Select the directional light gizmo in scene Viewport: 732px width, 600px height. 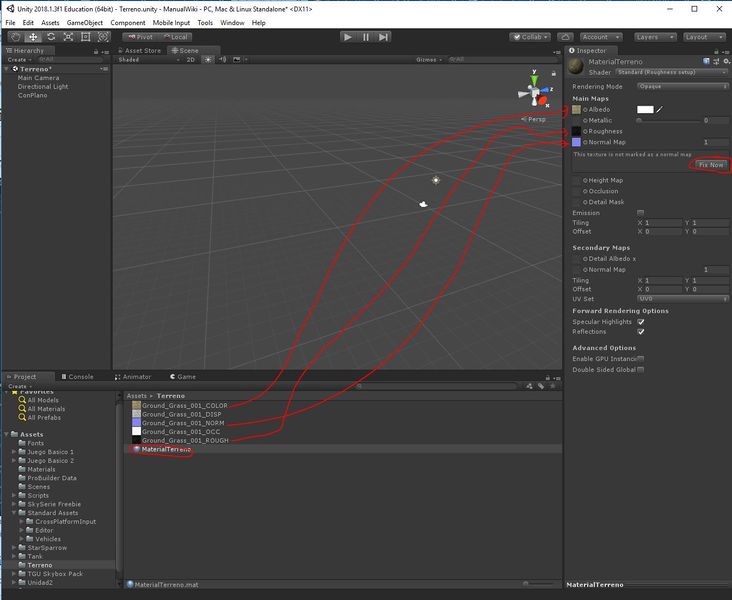coord(436,180)
